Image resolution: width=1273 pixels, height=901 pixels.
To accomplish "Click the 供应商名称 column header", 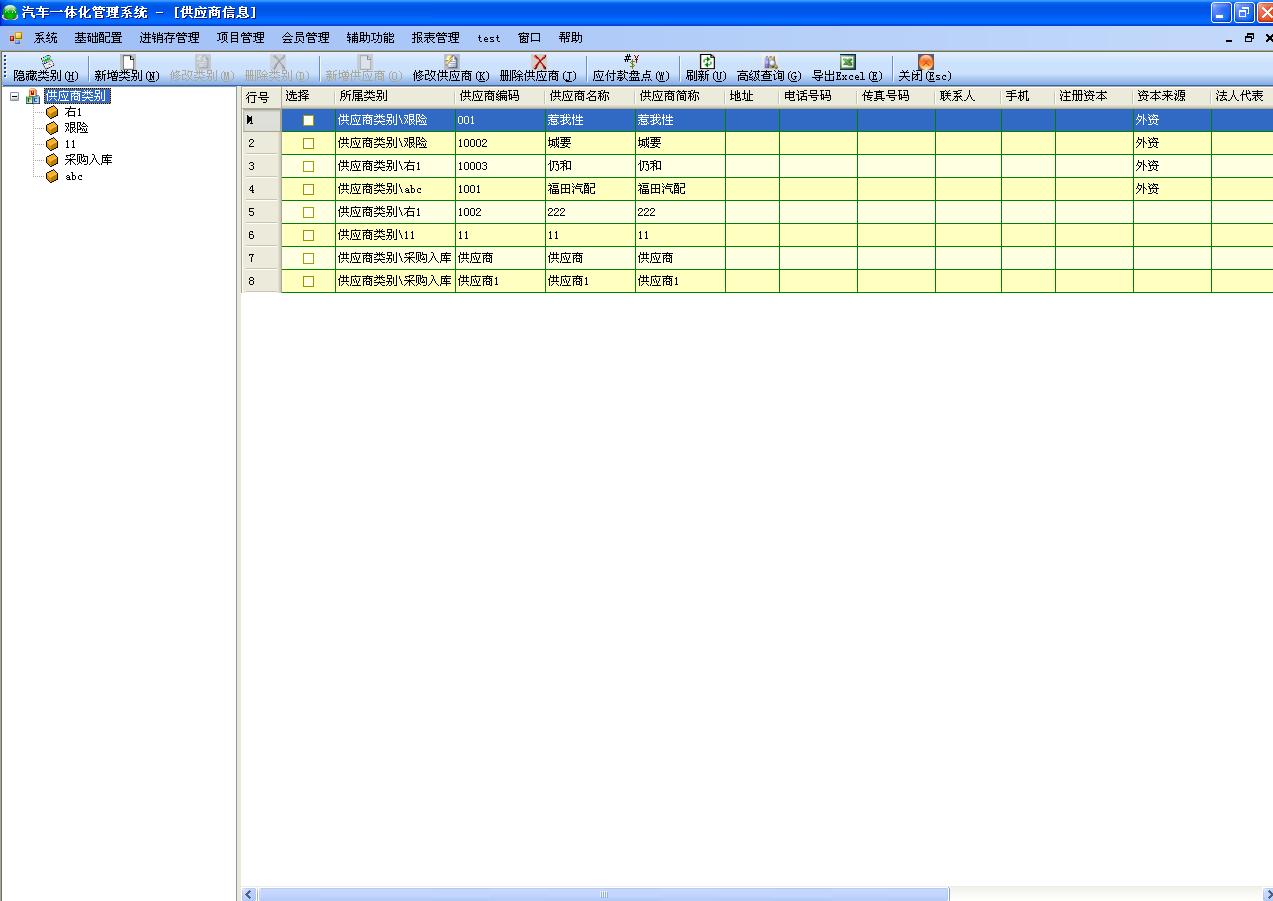I will click(x=590, y=97).
